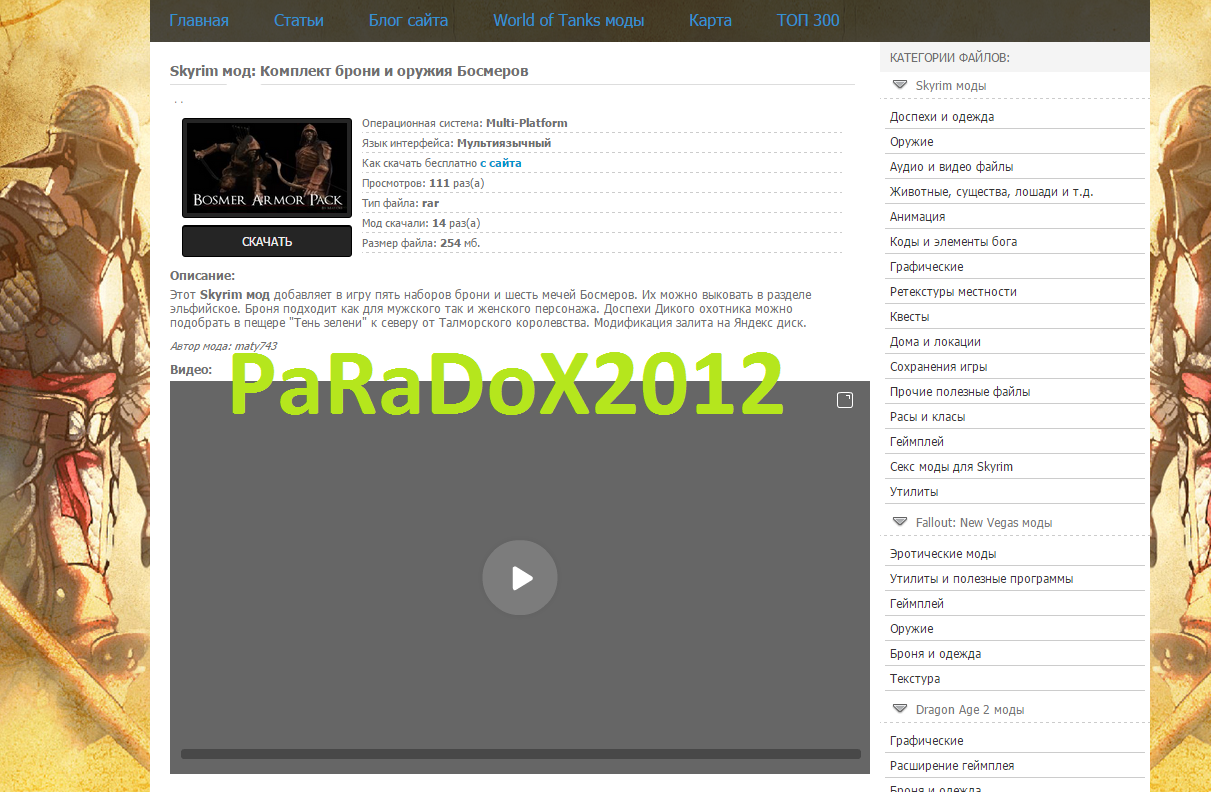Click the "Операционная система: Multi-Platform" line
The image size is (1211, 792).
pyautogui.click(x=465, y=123)
